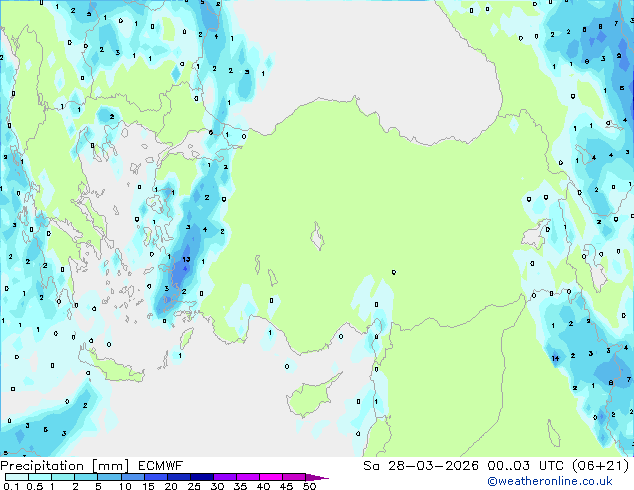
Task: Pick the 10–15 mm legend swatch
Action: point(132,477)
